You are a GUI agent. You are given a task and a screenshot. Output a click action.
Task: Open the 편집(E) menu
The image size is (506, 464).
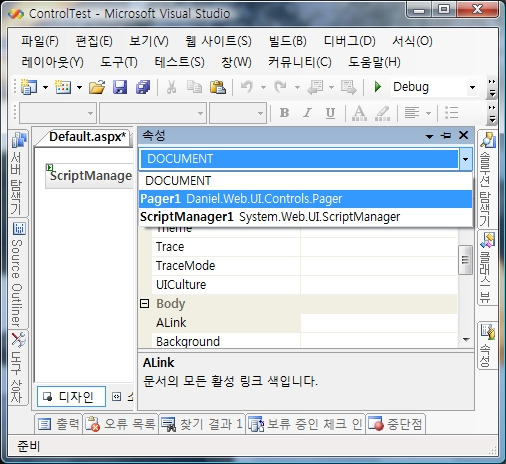click(x=94, y=41)
